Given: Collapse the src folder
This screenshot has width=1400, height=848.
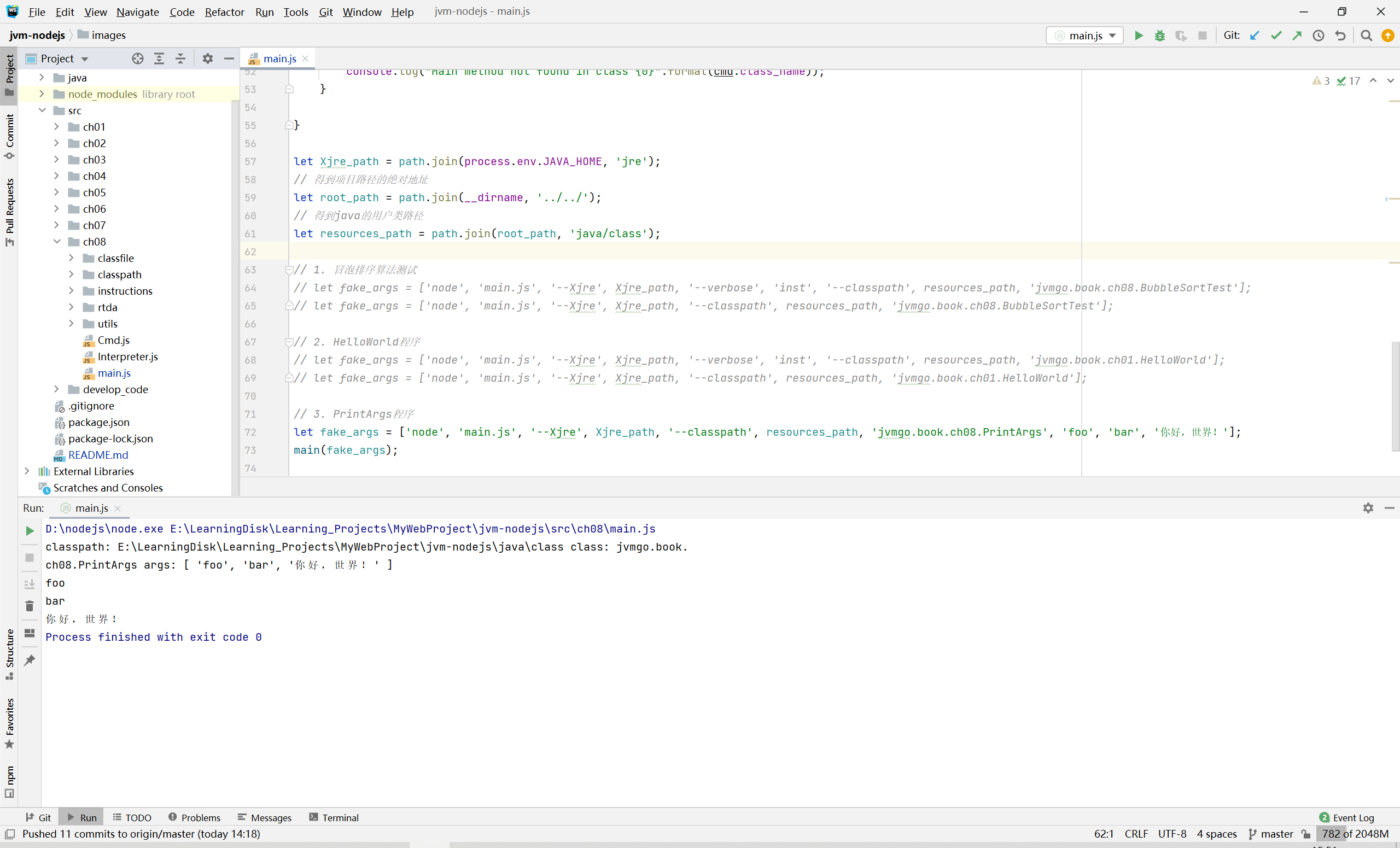Looking at the screenshot, I should pyautogui.click(x=42, y=110).
